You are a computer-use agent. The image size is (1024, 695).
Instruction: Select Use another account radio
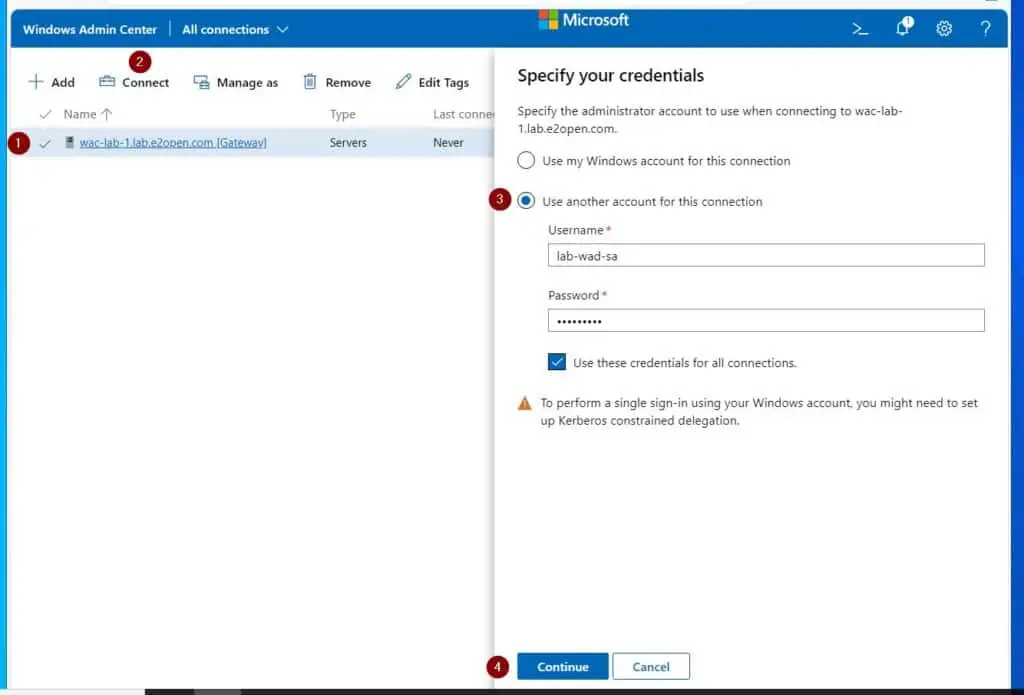[526, 201]
